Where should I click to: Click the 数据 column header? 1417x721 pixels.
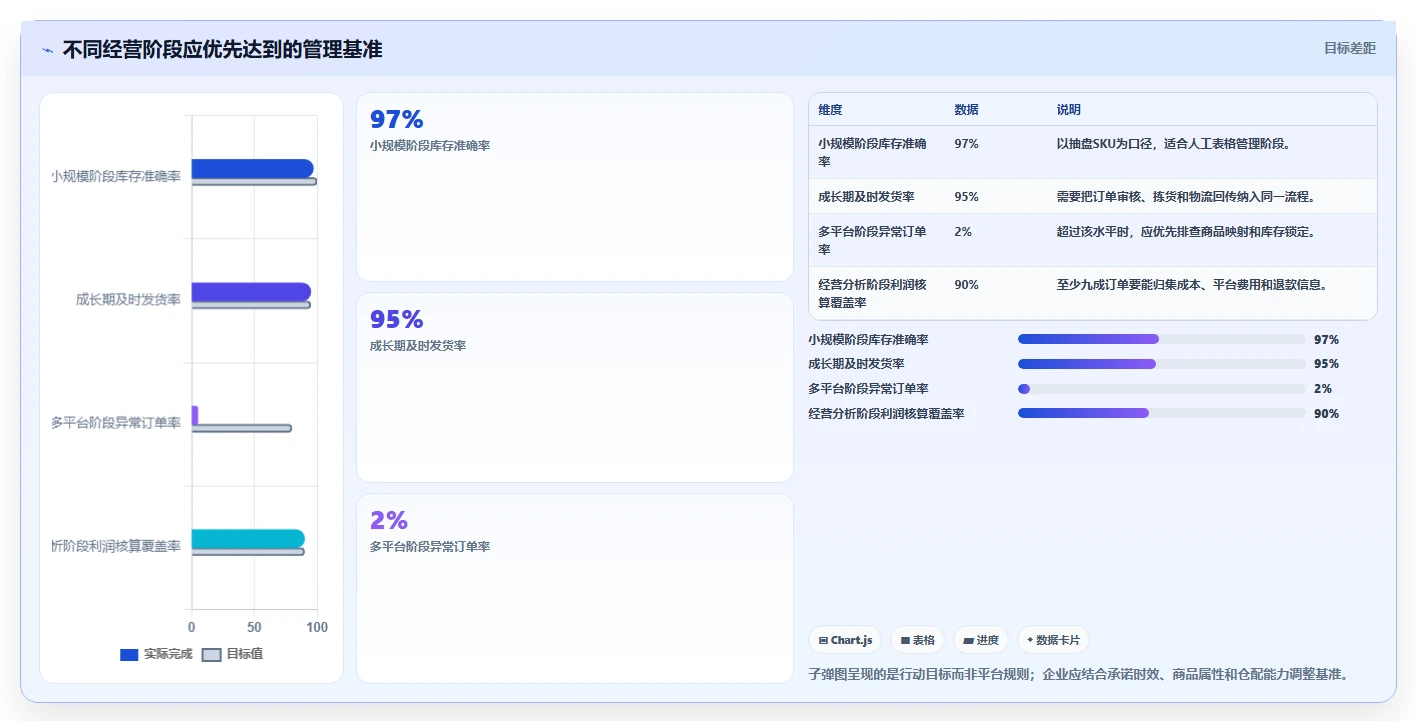tap(967, 110)
